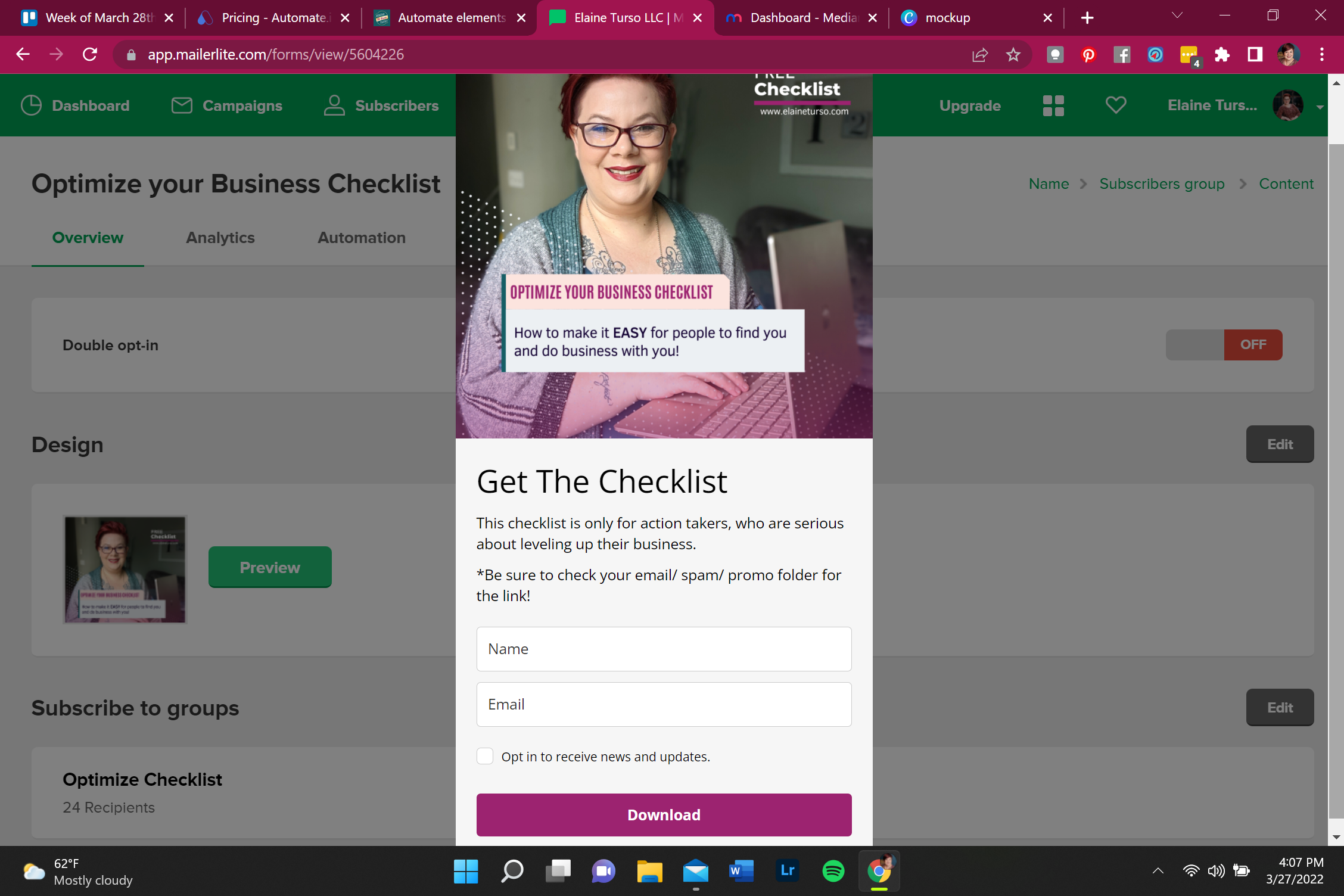Open the weather widget Mostly cloudy

pyautogui.click(x=77, y=872)
